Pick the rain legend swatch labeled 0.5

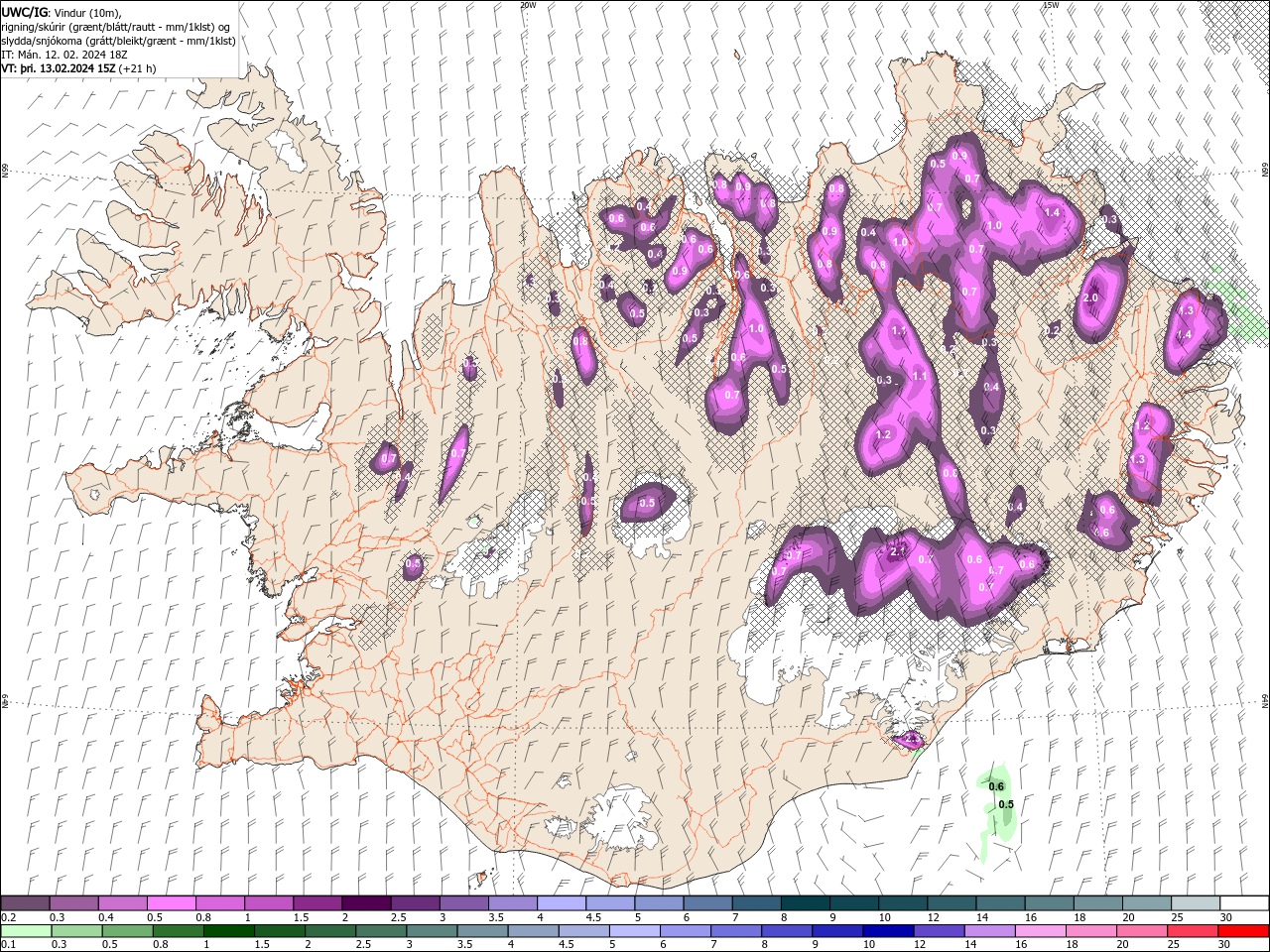[x=127, y=931]
